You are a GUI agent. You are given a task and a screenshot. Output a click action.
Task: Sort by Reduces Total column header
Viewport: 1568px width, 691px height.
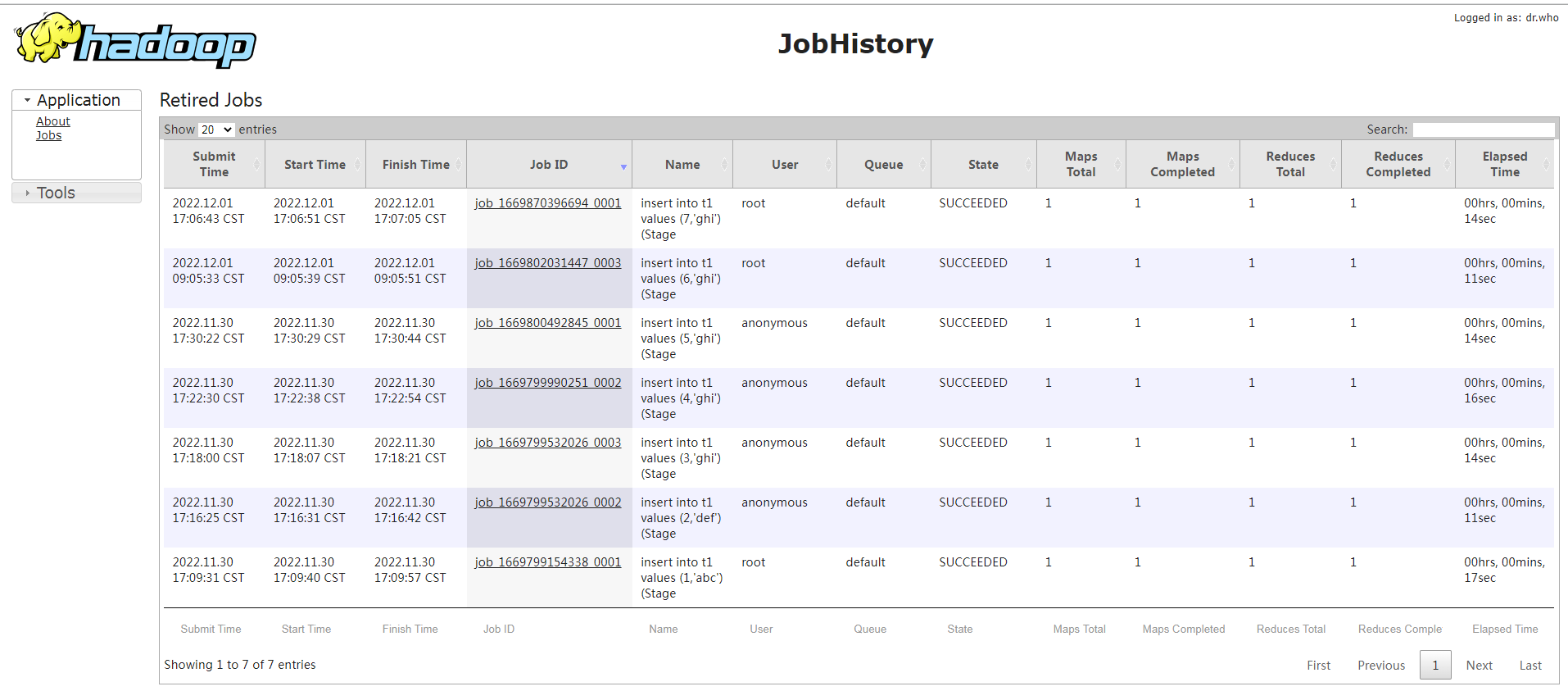point(1290,164)
